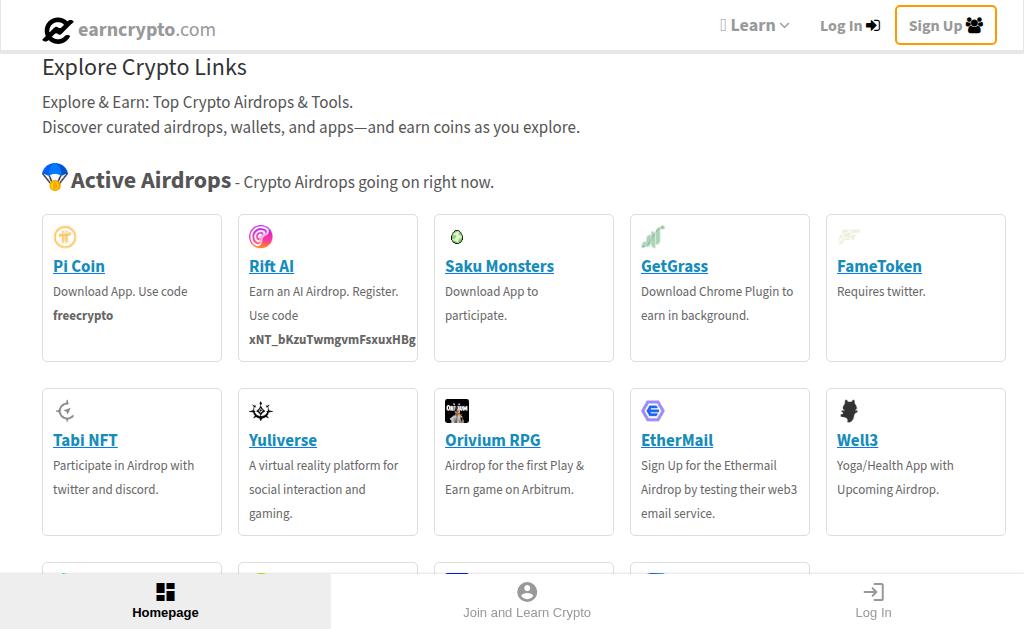Select the Log In tab in bottom bar
The image size is (1024, 629).
coord(873,601)
